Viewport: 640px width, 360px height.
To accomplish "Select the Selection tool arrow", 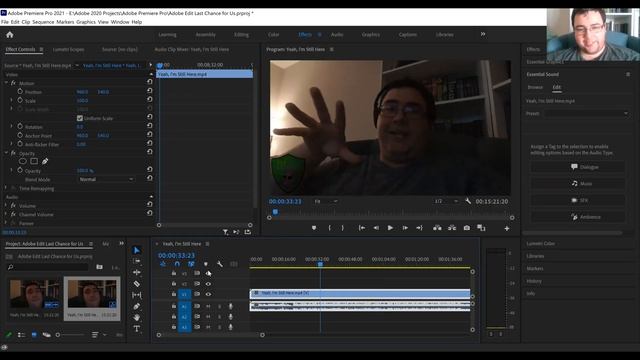I will pos(137,250).
